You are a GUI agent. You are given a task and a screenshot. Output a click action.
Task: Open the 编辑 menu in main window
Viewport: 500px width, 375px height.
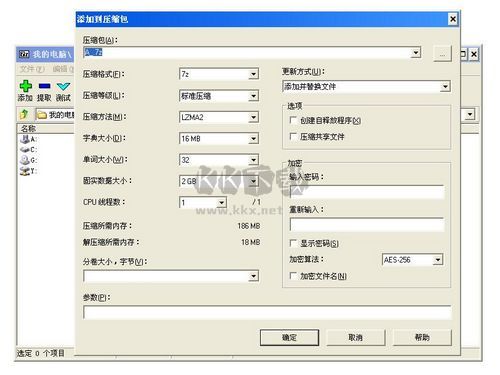tap(63, 69)
